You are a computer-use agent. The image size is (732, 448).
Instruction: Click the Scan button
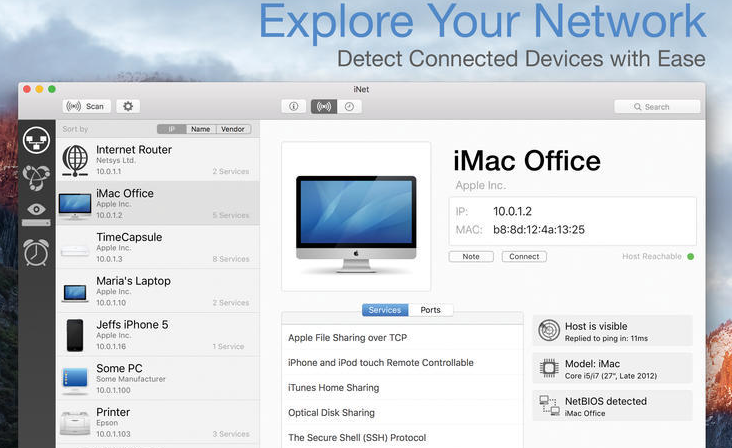[x=86, y=106]
